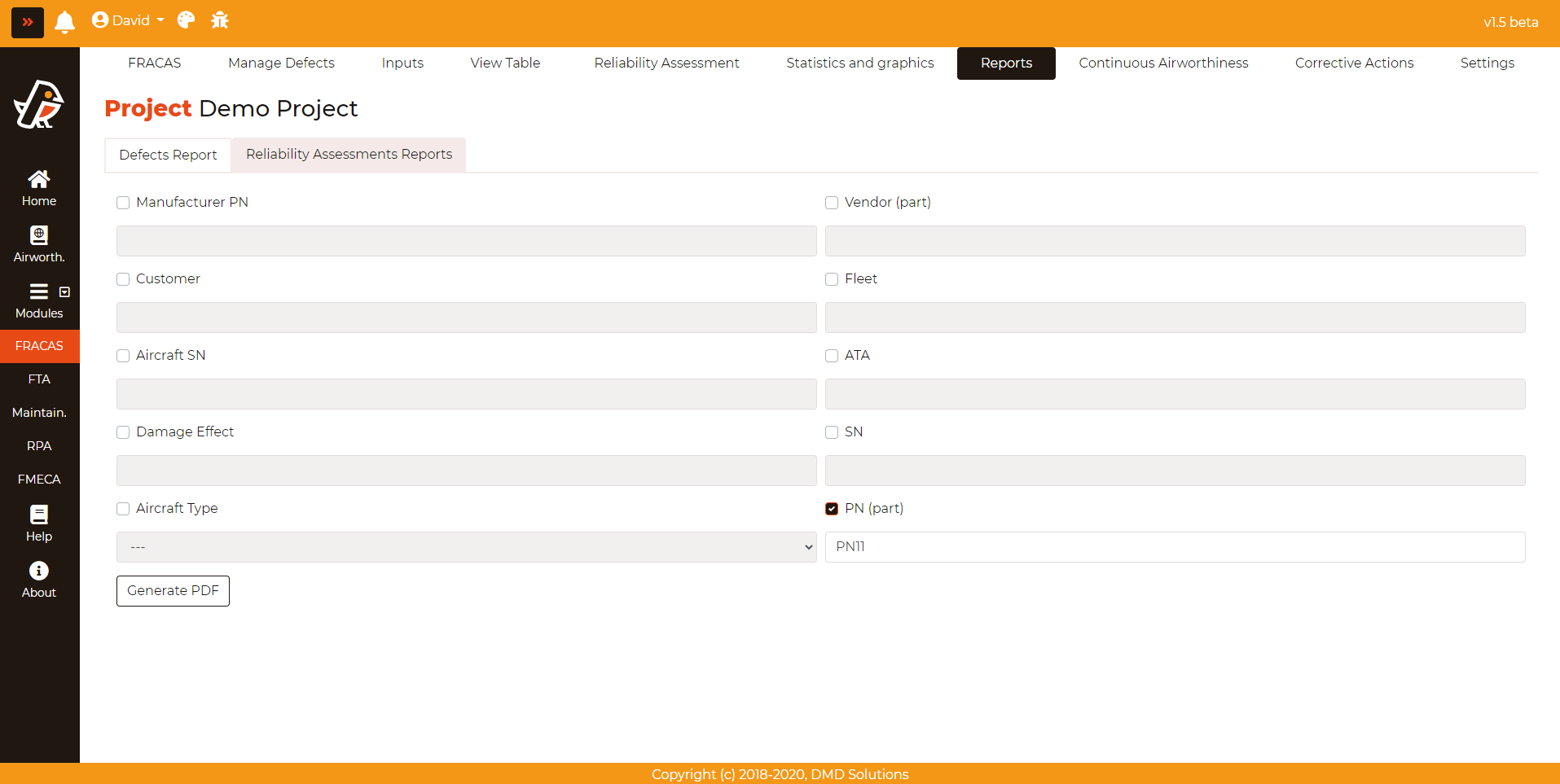This screenshot has height=784, width=1560.
Task: Open the David user dropdown
Action: point(129,20)
